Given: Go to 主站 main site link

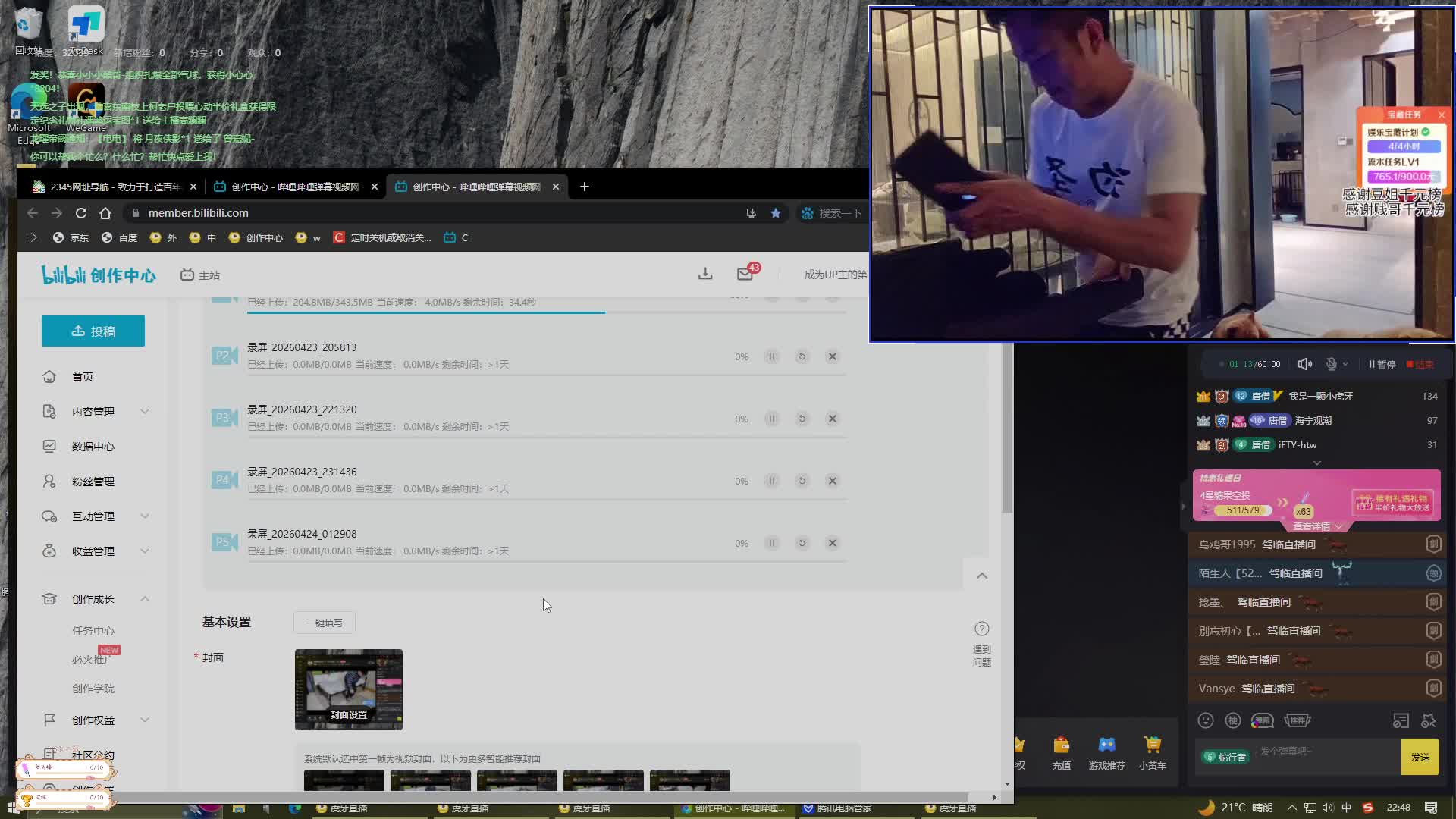Looking at the screenshot, I should point(200,275).
